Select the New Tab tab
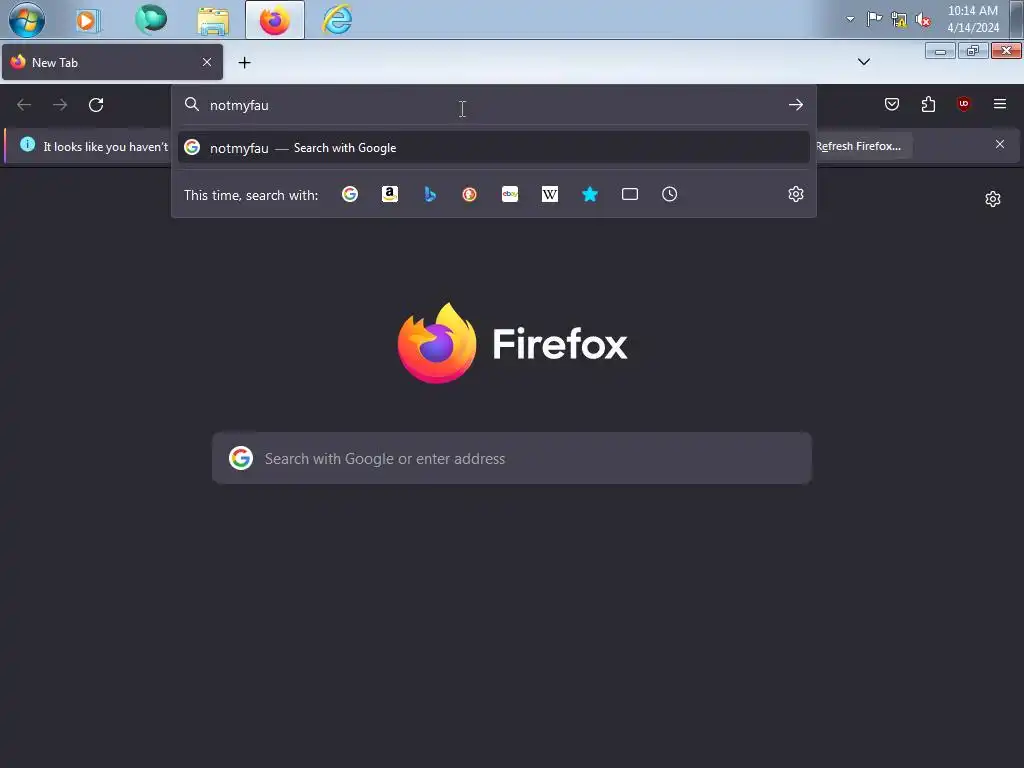The height and width of the screenshot is (768, 1024). point(112,63)
